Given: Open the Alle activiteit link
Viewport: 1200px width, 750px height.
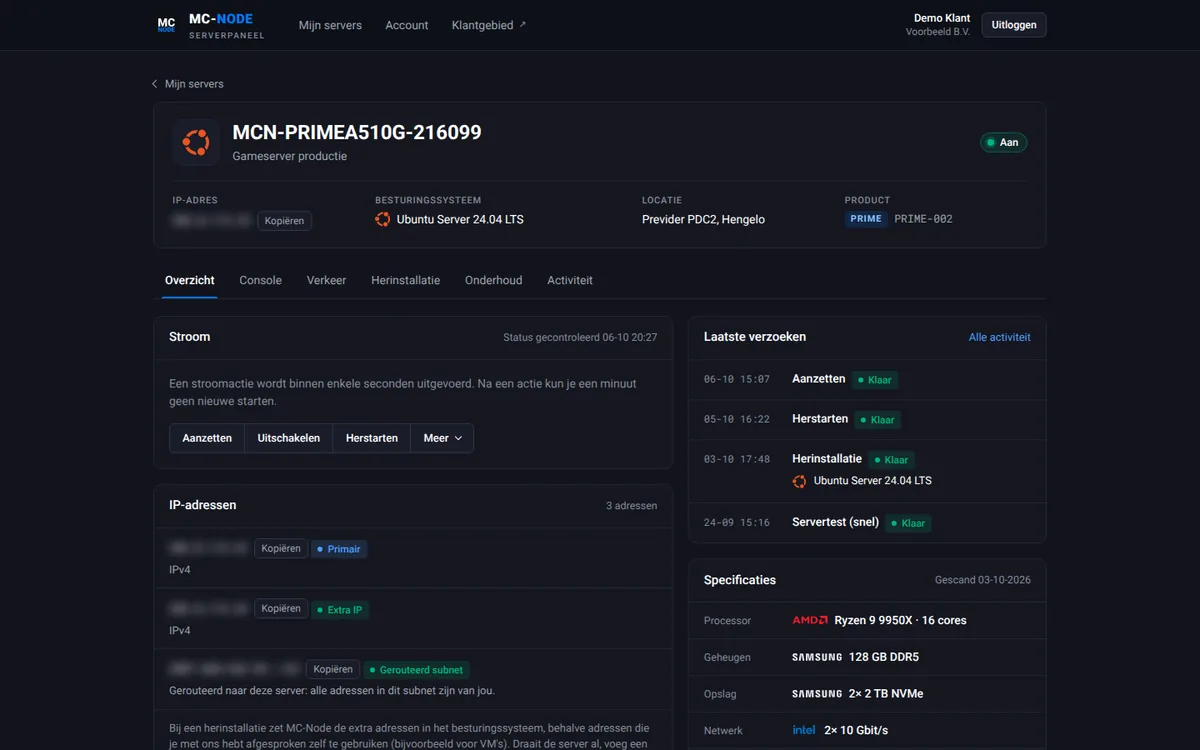Looking at the screenshot, I should coord(1000,337).
